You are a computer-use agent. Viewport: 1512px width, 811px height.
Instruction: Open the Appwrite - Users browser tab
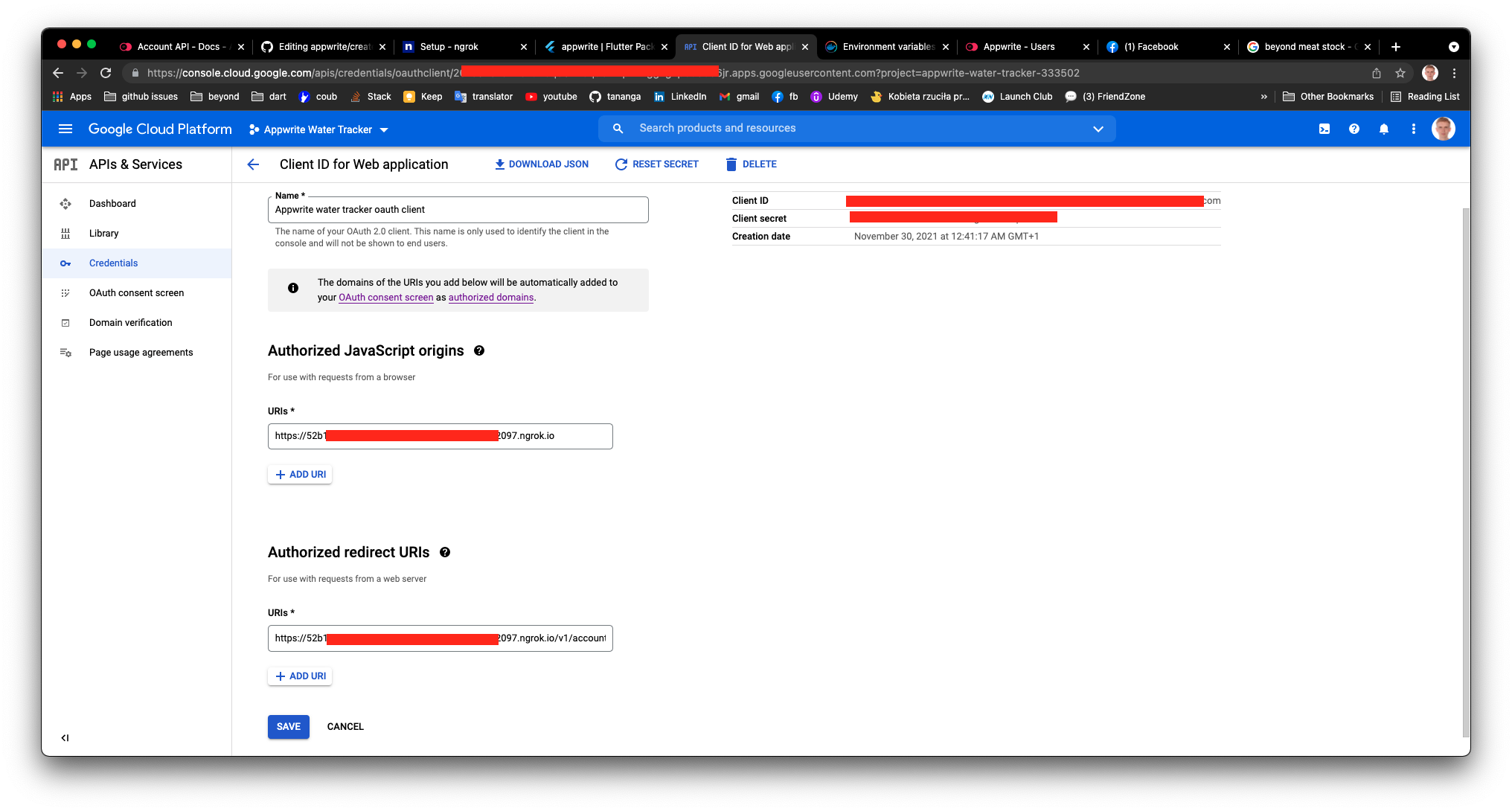tap(1019, 46)
